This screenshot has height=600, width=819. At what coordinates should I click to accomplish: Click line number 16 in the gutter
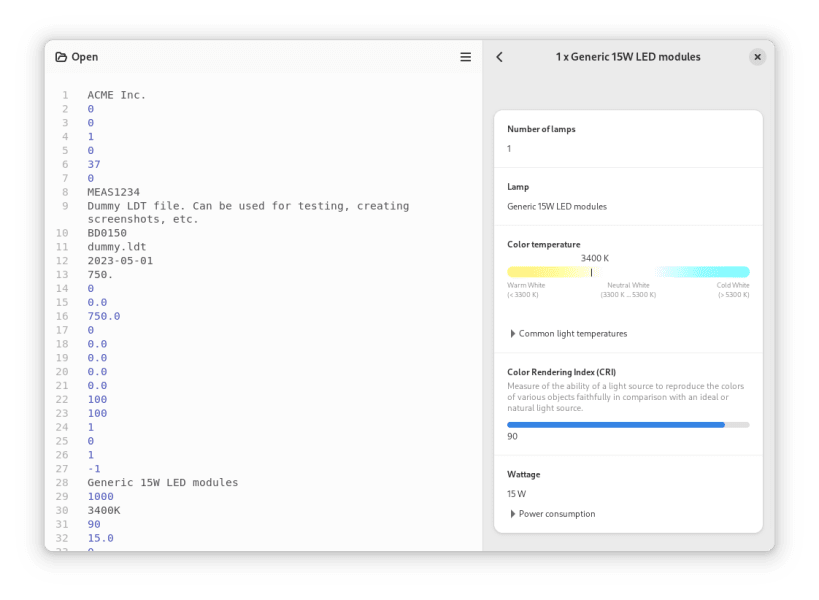coord(62,316)
